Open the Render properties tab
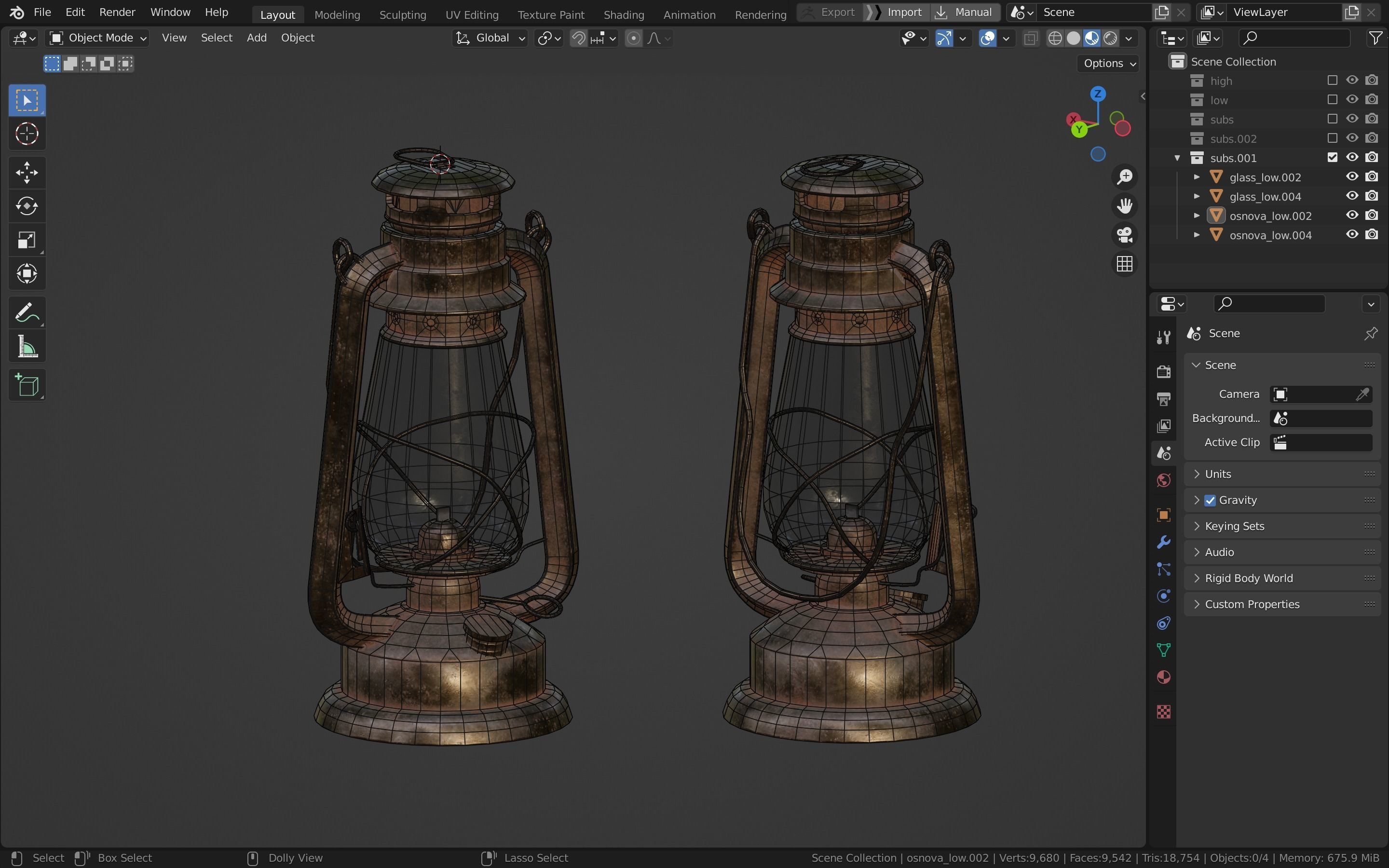The image size is (1389, 868). pyautogui.click(x=1163, y=371)
